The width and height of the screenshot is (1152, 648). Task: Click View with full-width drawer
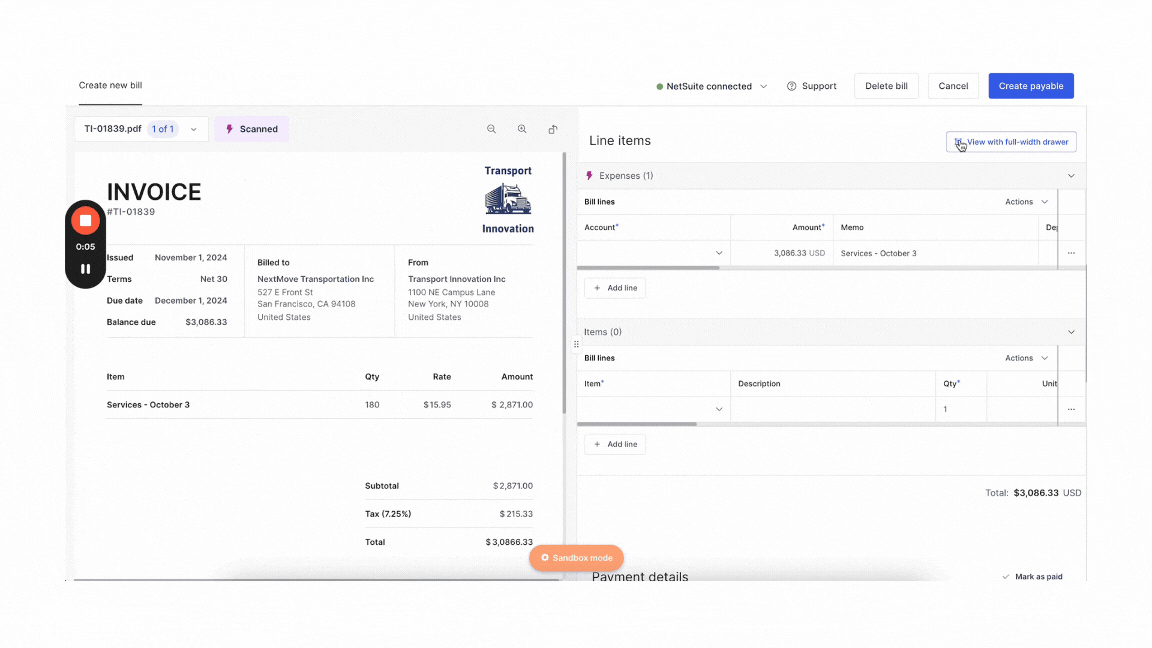pyautogui.click(x=1011, y=142)
